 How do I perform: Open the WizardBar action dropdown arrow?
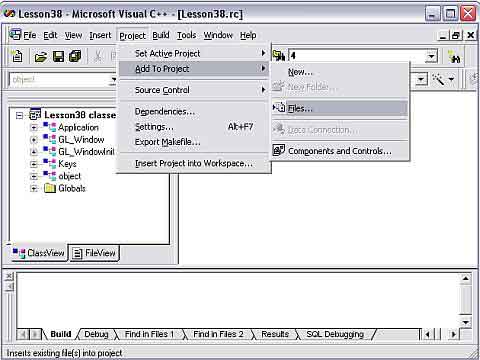click(451, 80)
